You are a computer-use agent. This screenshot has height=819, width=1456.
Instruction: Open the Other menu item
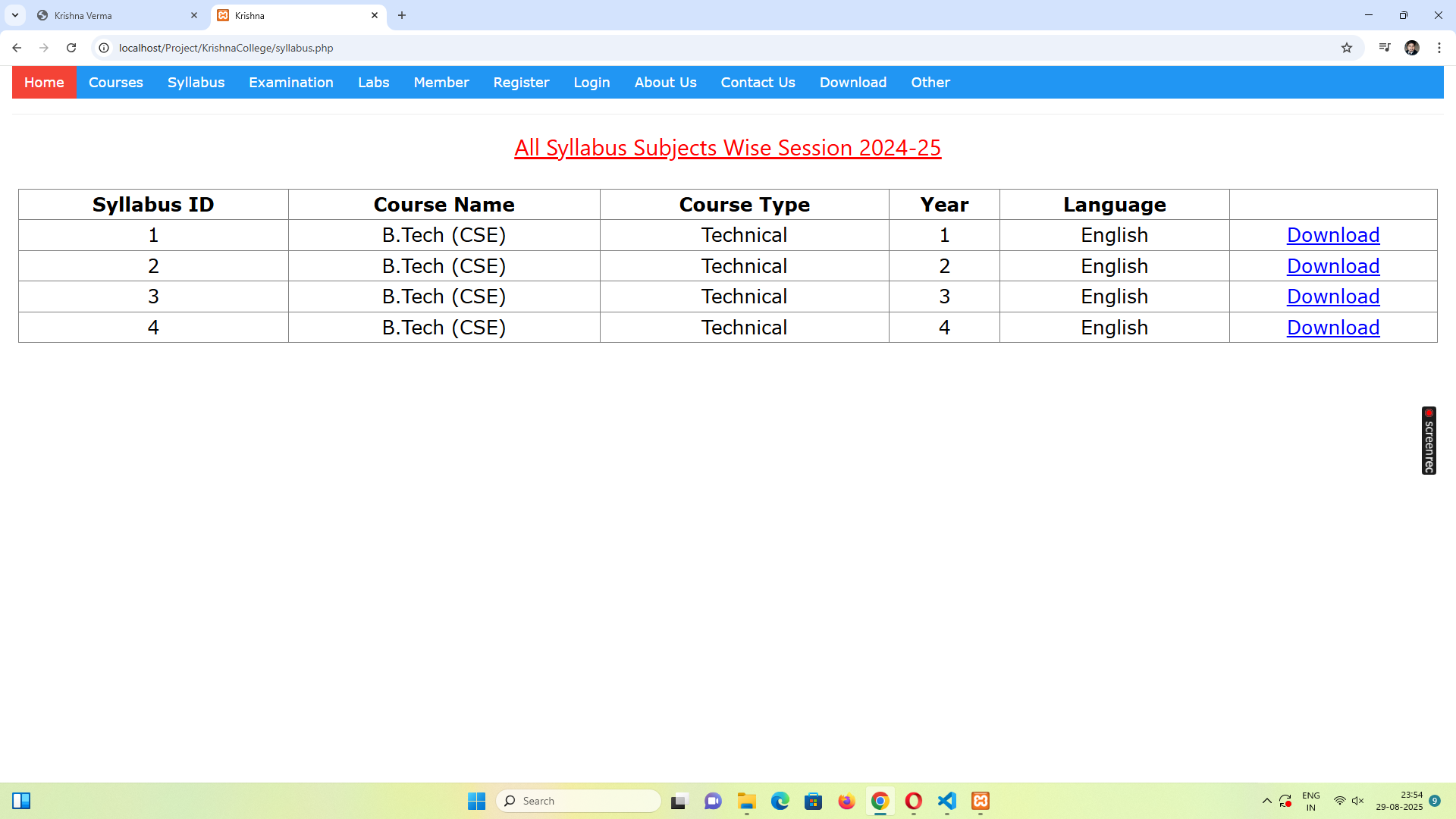930,82
